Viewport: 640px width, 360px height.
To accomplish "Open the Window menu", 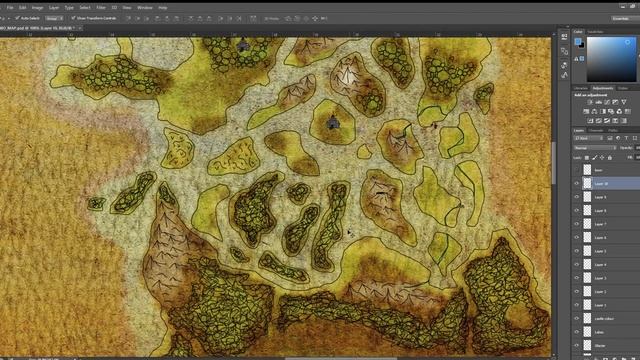I will click(x=144, y=7).
